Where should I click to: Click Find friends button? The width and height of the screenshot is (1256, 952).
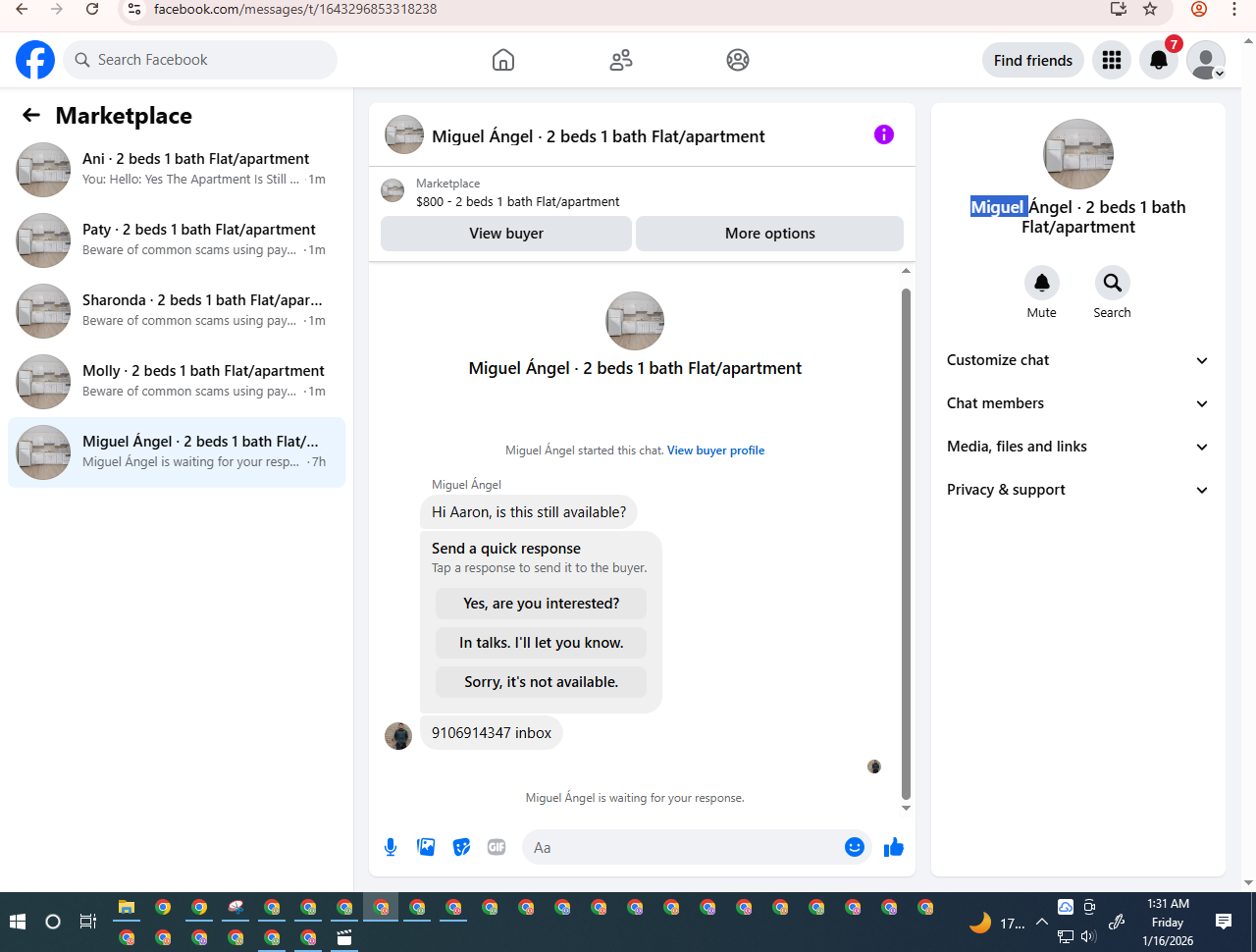[x=1033, y=60]
